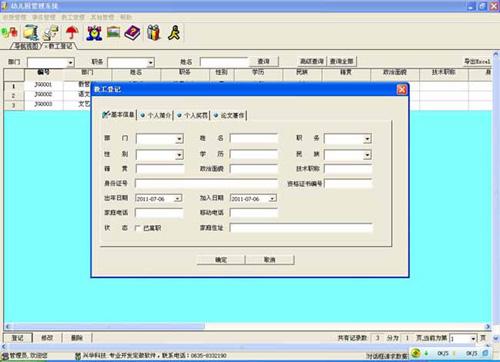Click the 查询全部 button
The height and width of the screenshot is (362, 500).
point(342,61)
